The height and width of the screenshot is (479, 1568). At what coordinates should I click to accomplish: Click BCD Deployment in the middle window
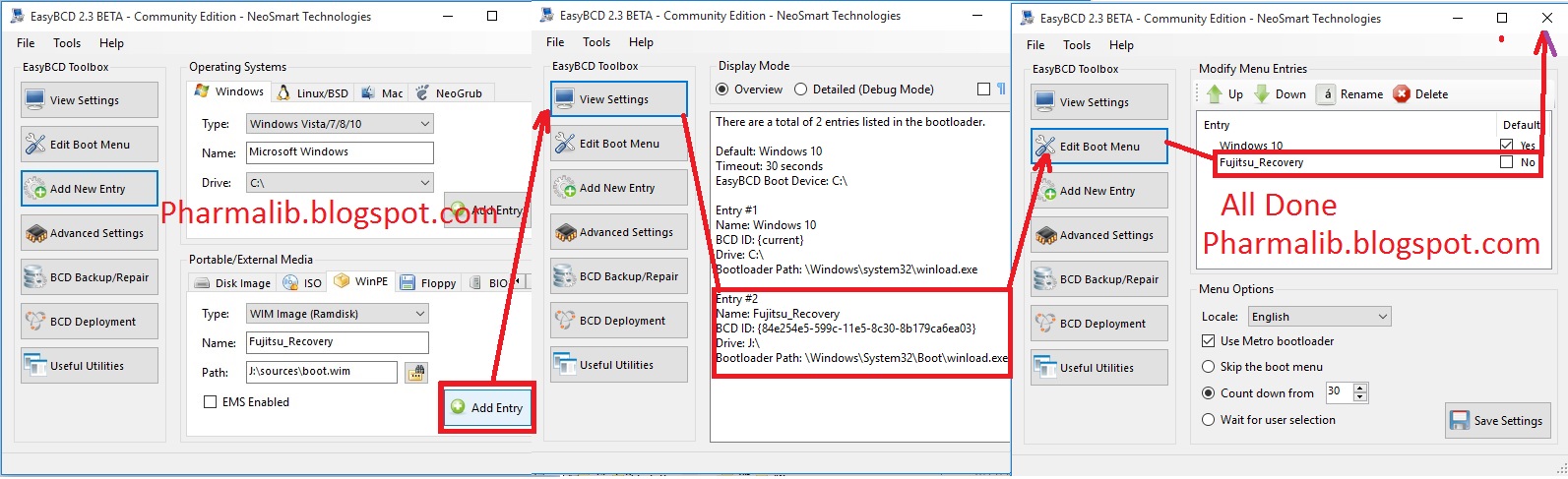(x=619, y=321)
